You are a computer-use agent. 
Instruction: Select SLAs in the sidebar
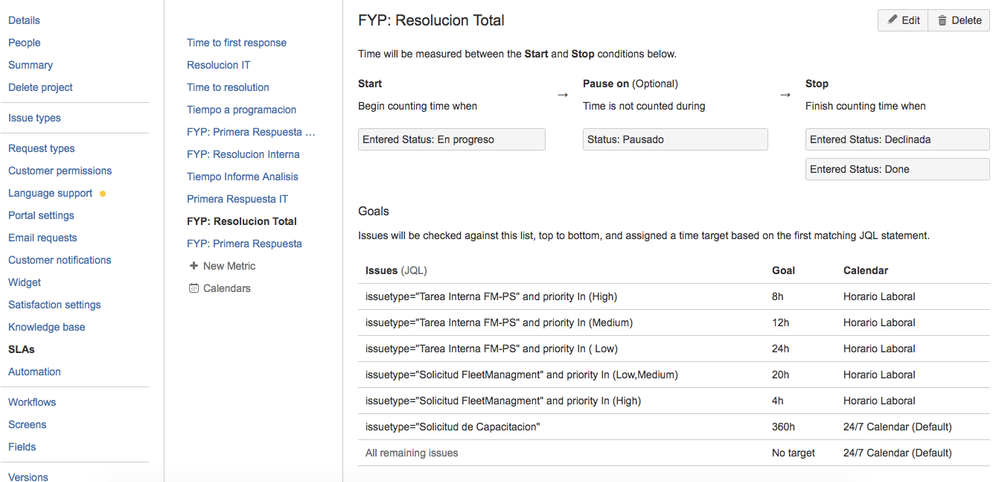(x=21, y=350)
